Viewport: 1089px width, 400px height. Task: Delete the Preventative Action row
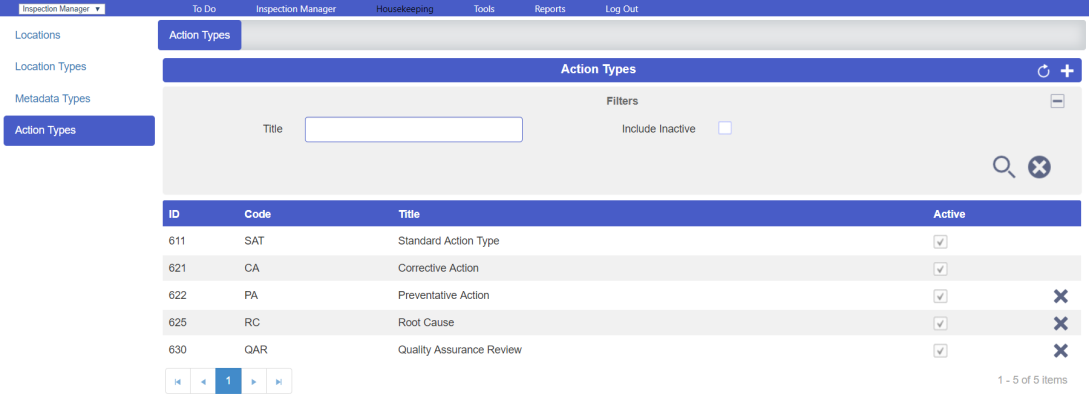pos(1061,297)
